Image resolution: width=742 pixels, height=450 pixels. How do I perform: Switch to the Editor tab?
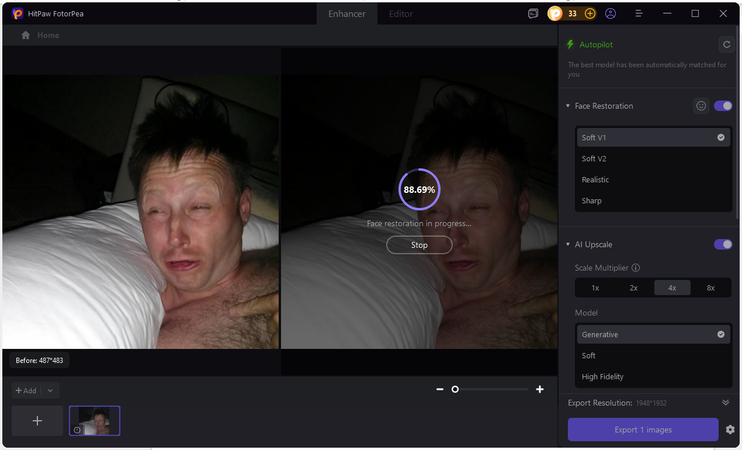pos(400,14)
